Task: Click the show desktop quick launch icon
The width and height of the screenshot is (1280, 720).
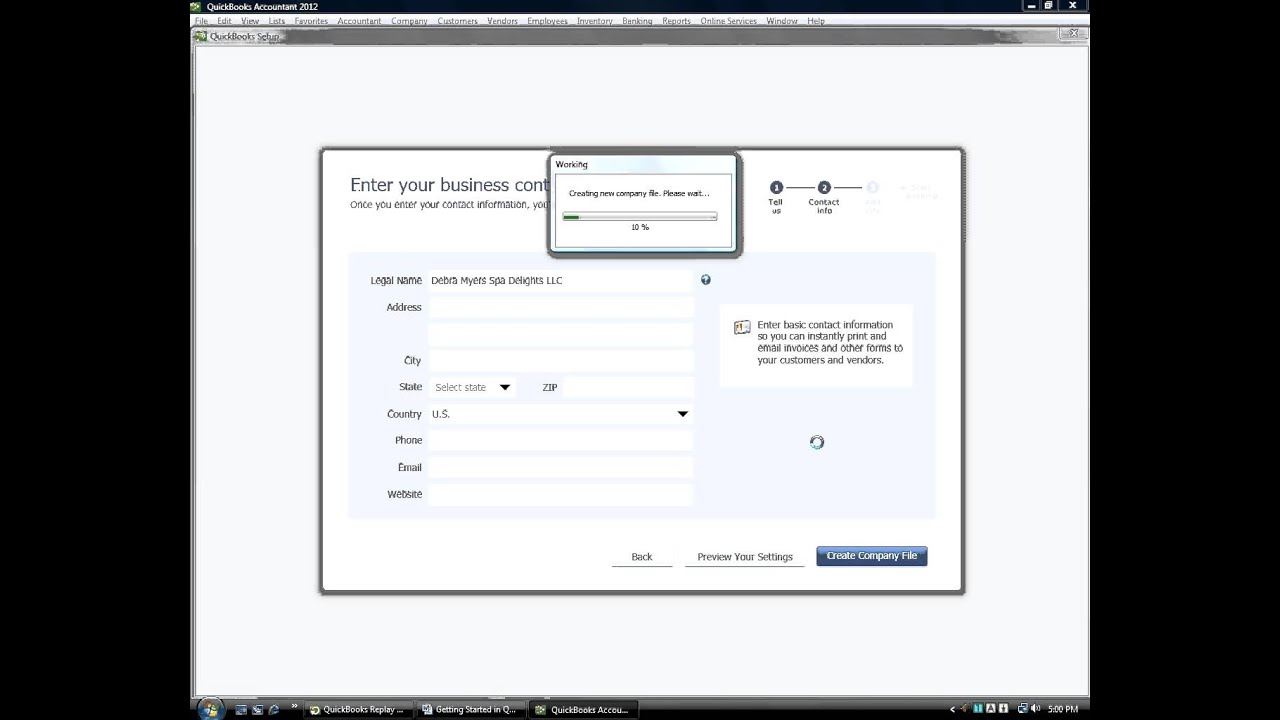Action: pos(241,709)
